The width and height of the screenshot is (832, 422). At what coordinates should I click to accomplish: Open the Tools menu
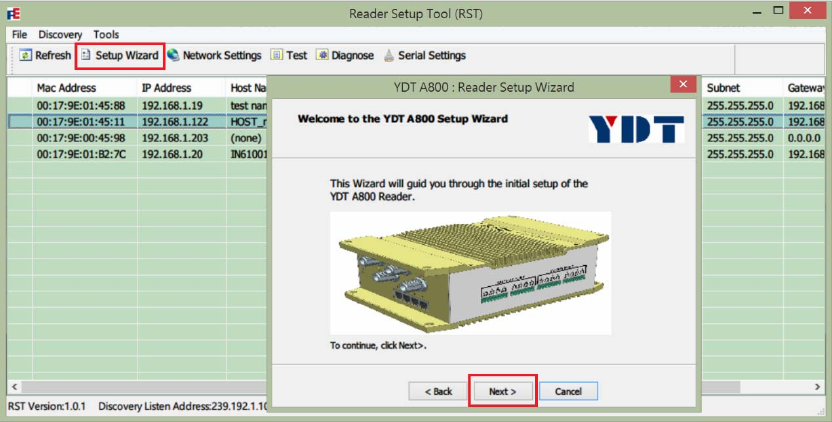point(106,35)
